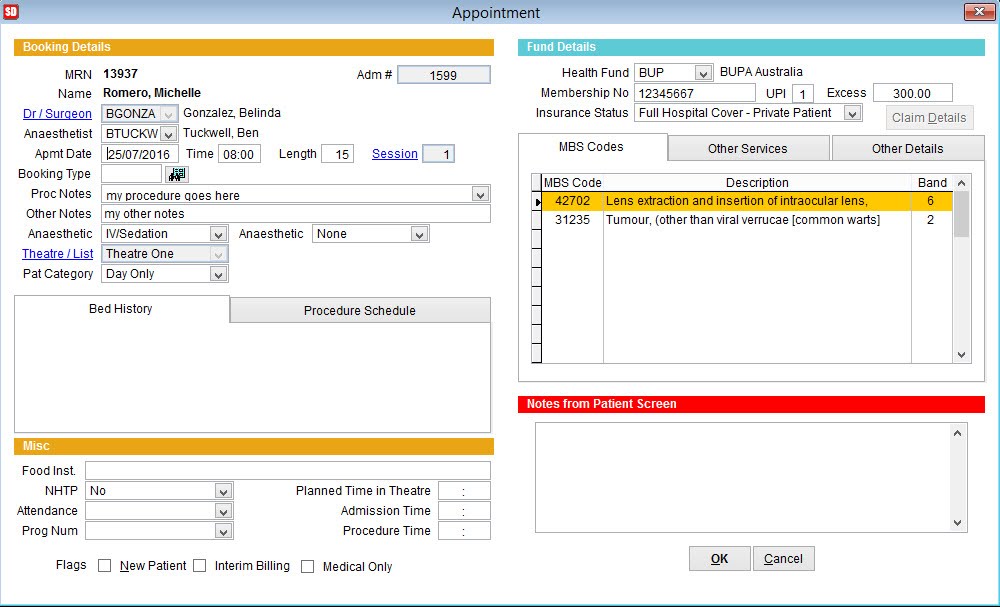
Task: Open the Attendance dropdown
Action: point(223,511)
